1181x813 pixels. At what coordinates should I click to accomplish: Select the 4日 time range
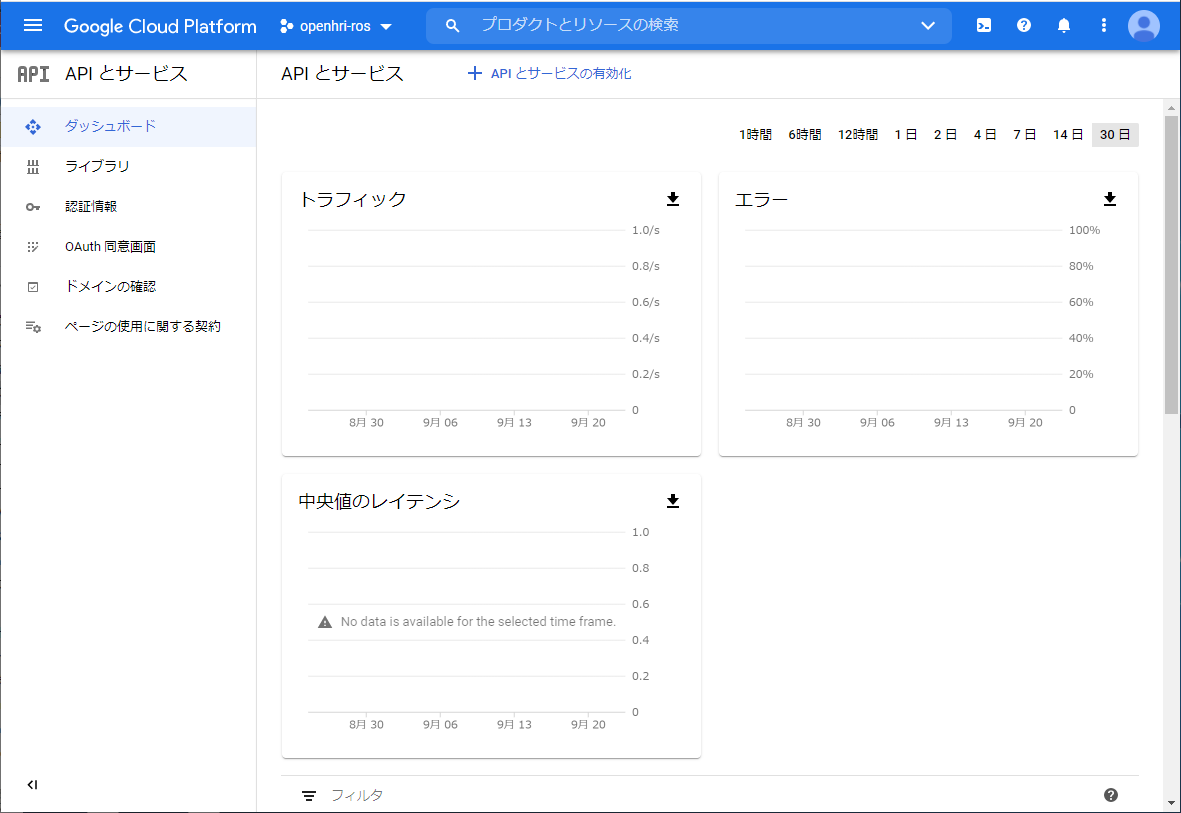pos(985,135)
